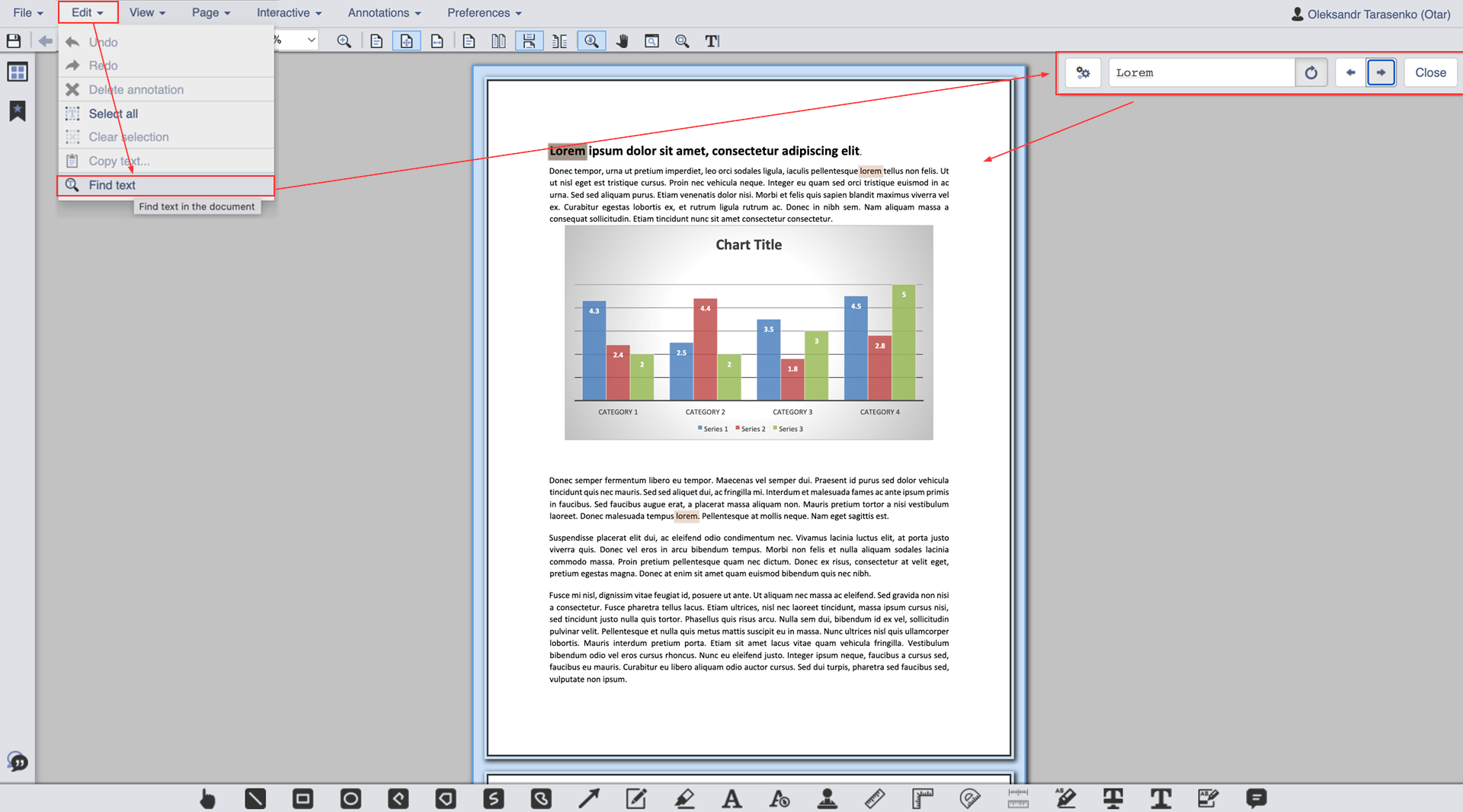Toggle continuous page layout mode
The image size is (1463, 812).
(x=529, y=41)
